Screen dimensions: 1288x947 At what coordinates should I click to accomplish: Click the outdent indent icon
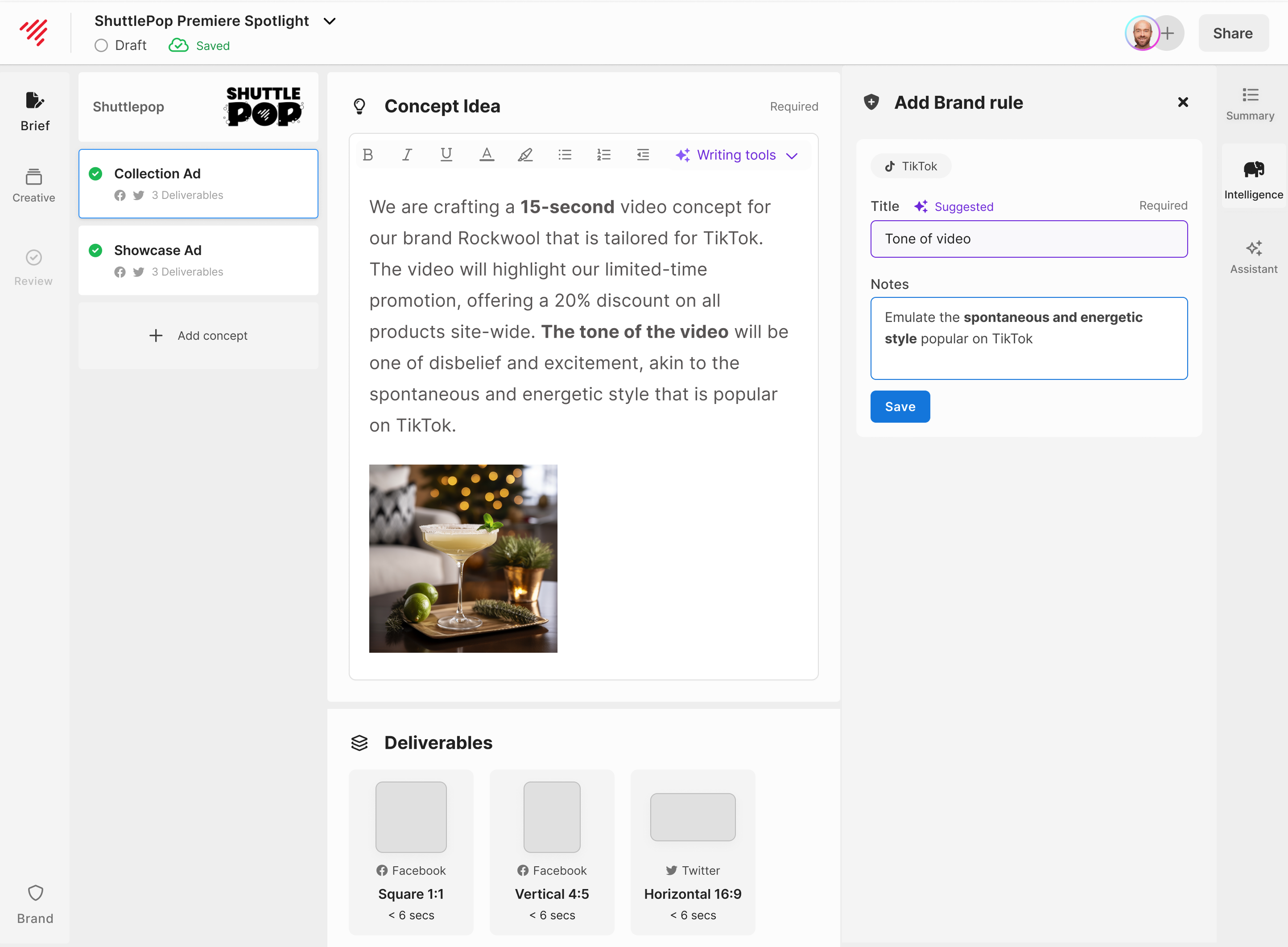pyautogui.click(x=643, y=155)
